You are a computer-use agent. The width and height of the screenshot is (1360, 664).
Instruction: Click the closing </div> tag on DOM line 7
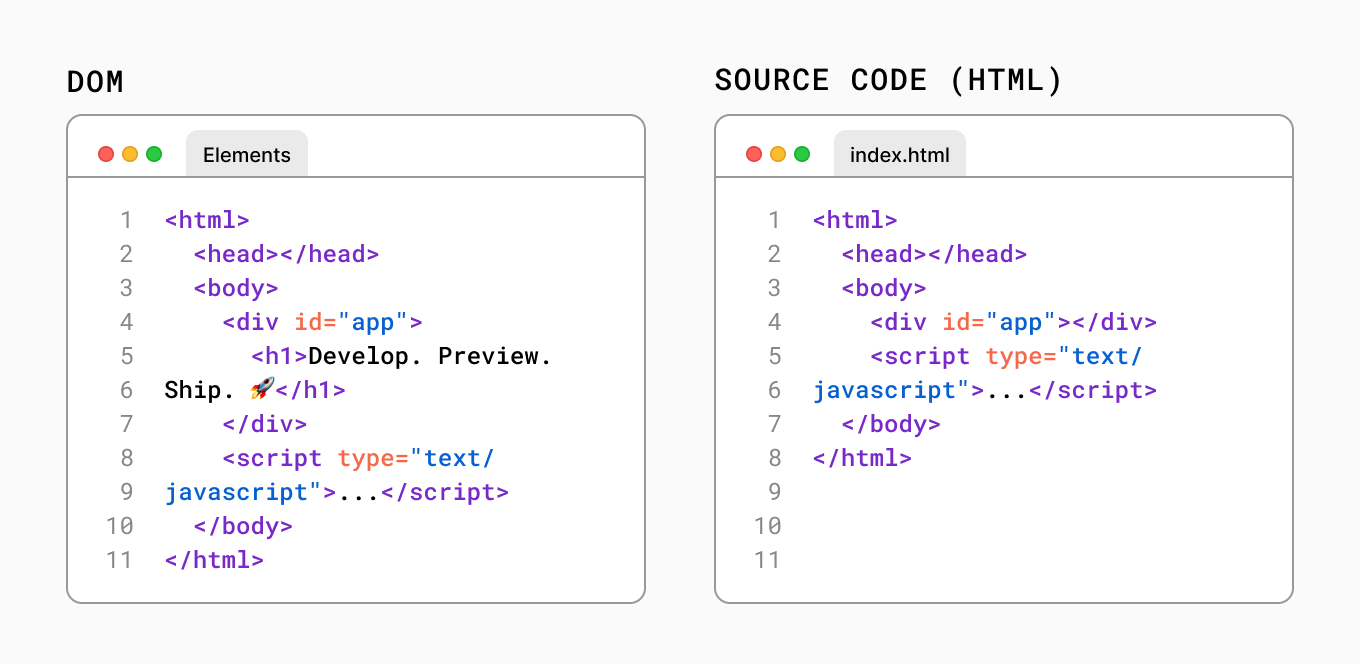click(x=265, y=424)
